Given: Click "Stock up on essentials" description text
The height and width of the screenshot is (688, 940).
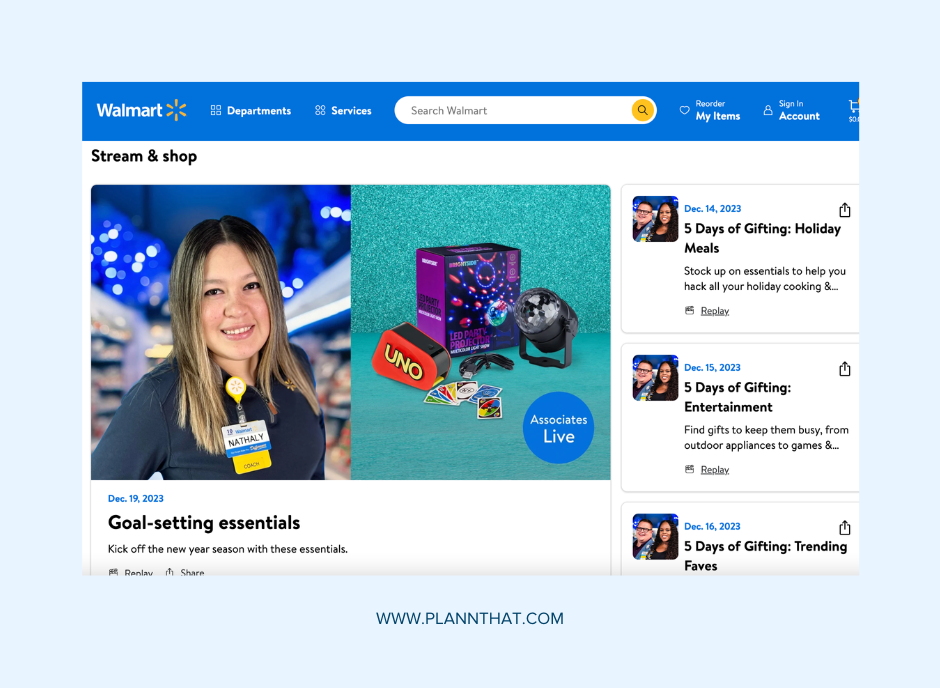Looking at the screenshot, I should click(x=765, y=279).
